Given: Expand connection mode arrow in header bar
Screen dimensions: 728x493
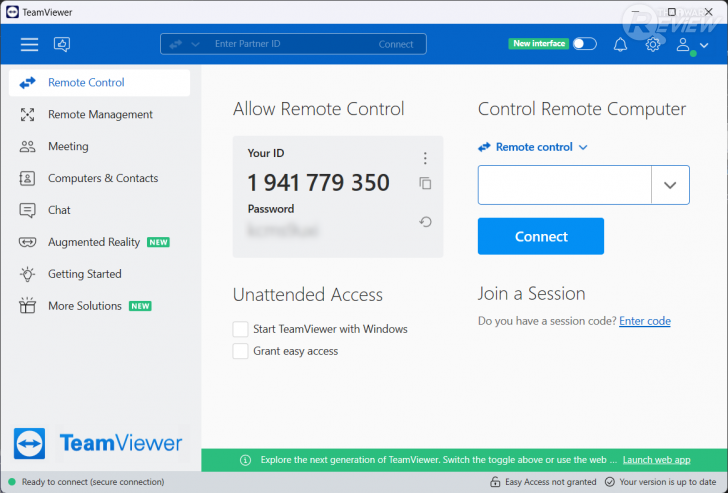Looking at the screenshot, I should [x=195, y=44].
